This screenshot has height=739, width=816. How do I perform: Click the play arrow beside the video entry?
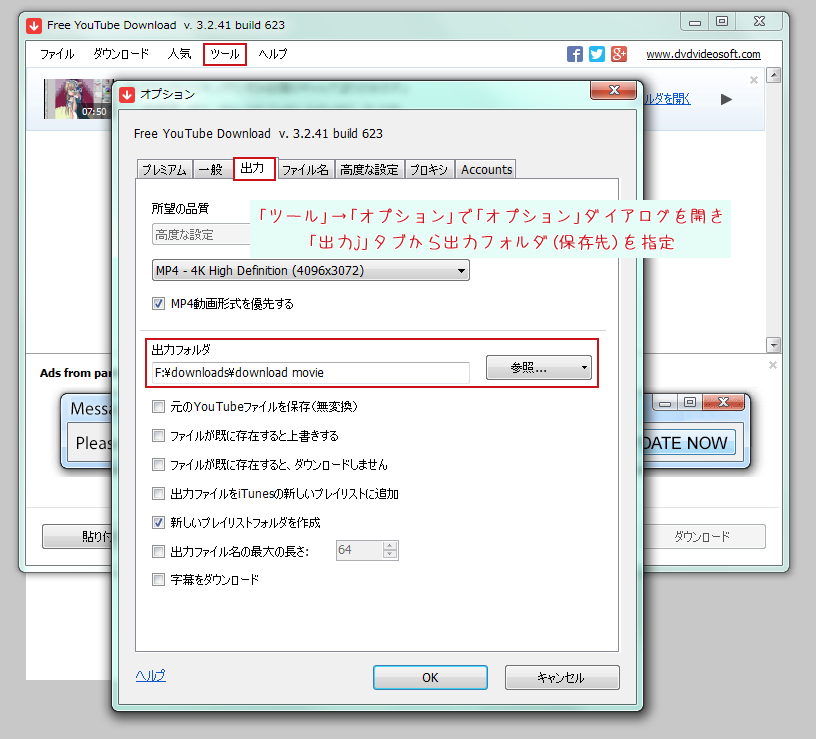coord(726,99)
